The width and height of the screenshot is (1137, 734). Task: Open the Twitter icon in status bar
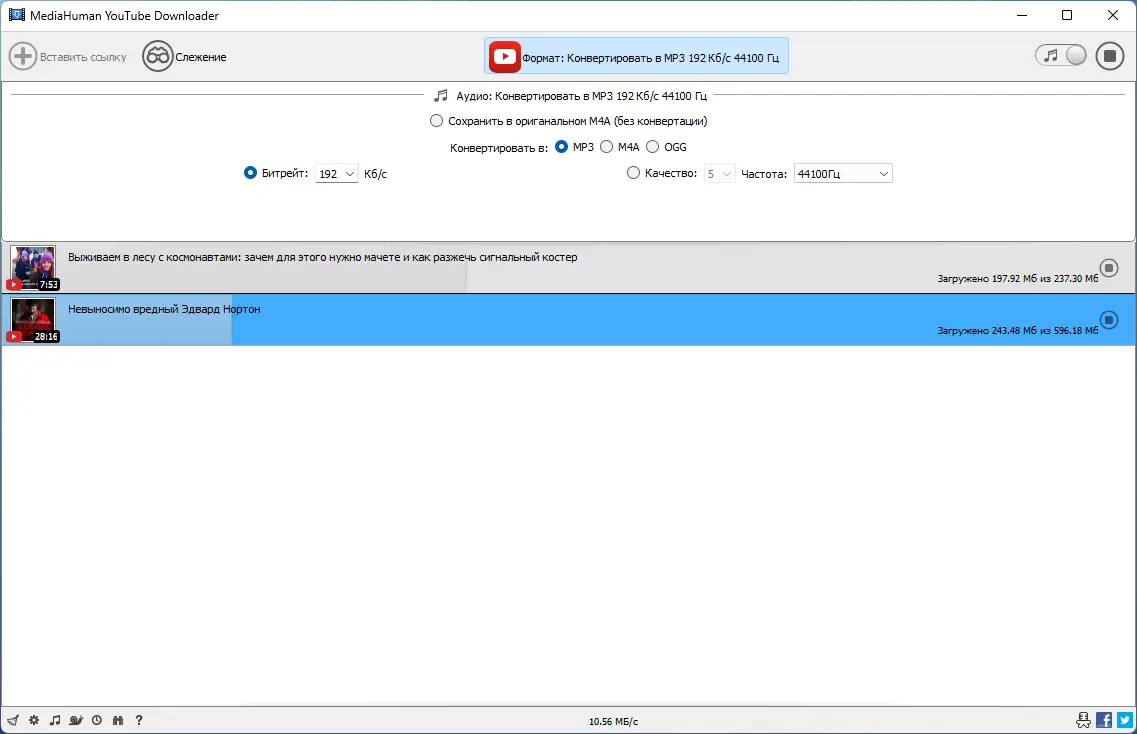1125,720
